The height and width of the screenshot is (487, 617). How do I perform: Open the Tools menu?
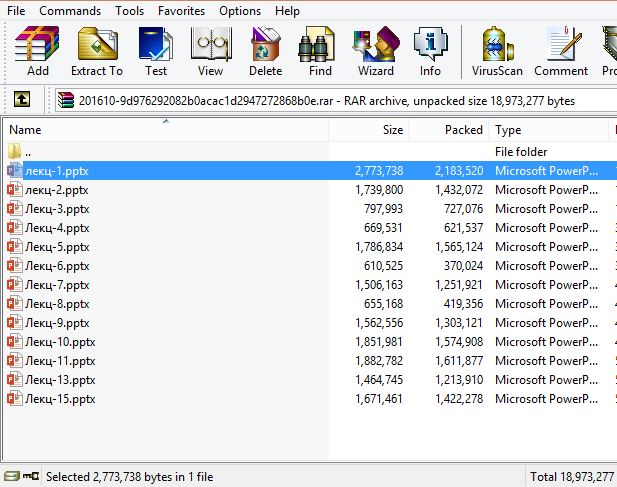point(129,11)
